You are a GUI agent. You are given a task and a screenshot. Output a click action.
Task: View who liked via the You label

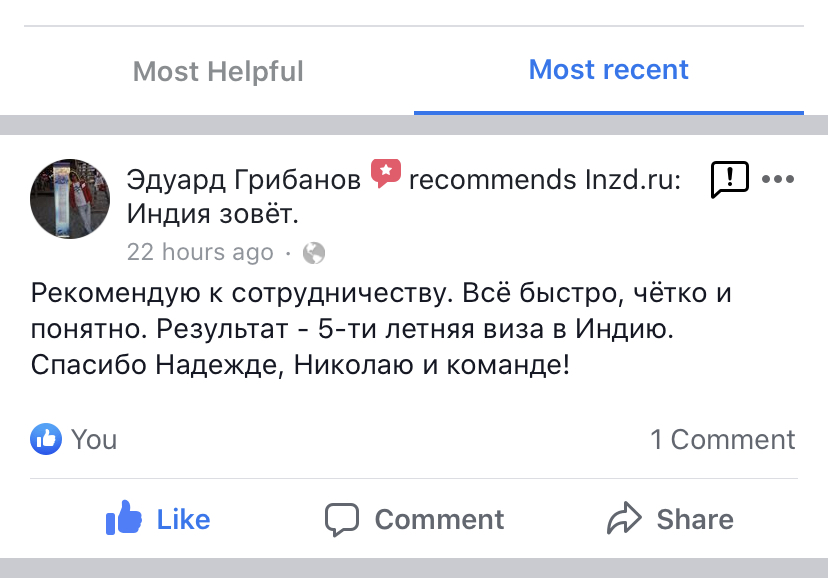(x=94, y=440)
